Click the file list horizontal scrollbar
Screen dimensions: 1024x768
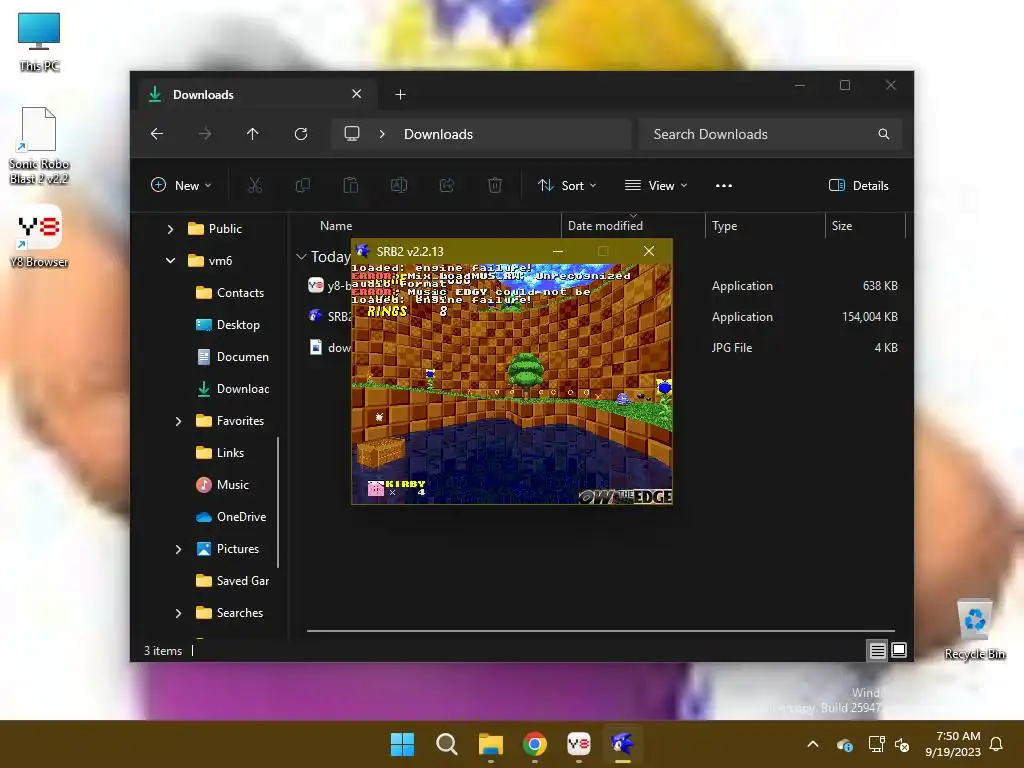[x=601, y=631]
